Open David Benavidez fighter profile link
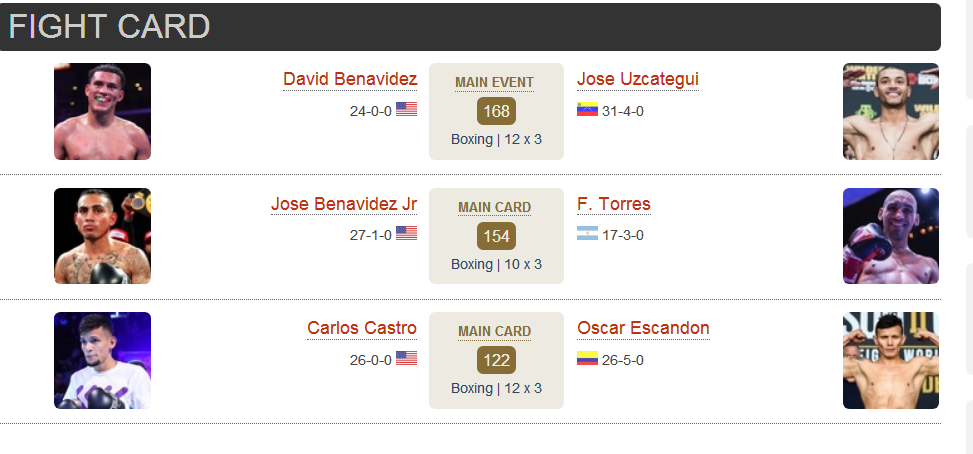973x454 pixels. point(350,79)
